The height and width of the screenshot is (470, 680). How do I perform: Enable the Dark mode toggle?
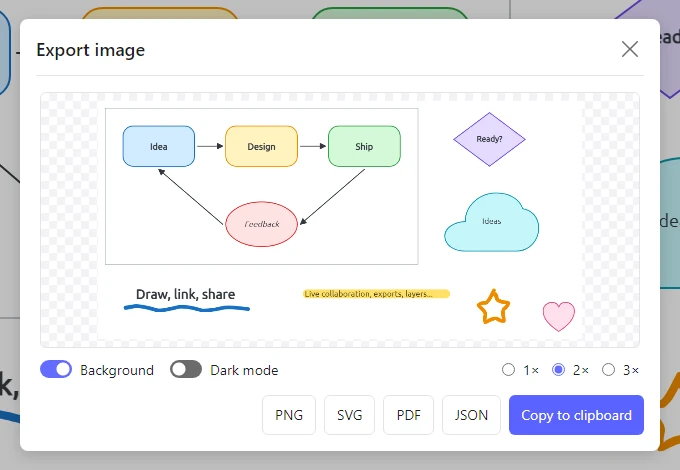186,369
